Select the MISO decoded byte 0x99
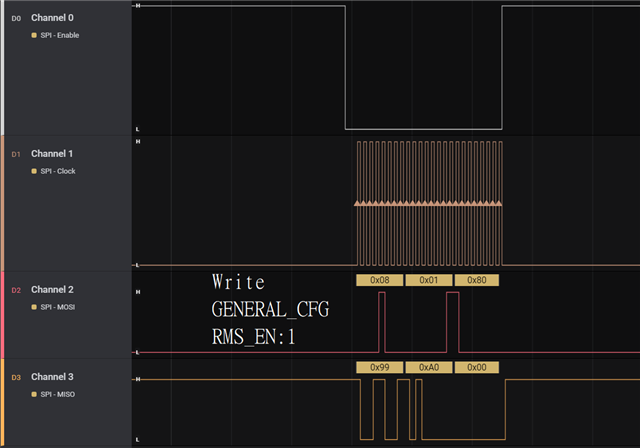 coord(380,368)
